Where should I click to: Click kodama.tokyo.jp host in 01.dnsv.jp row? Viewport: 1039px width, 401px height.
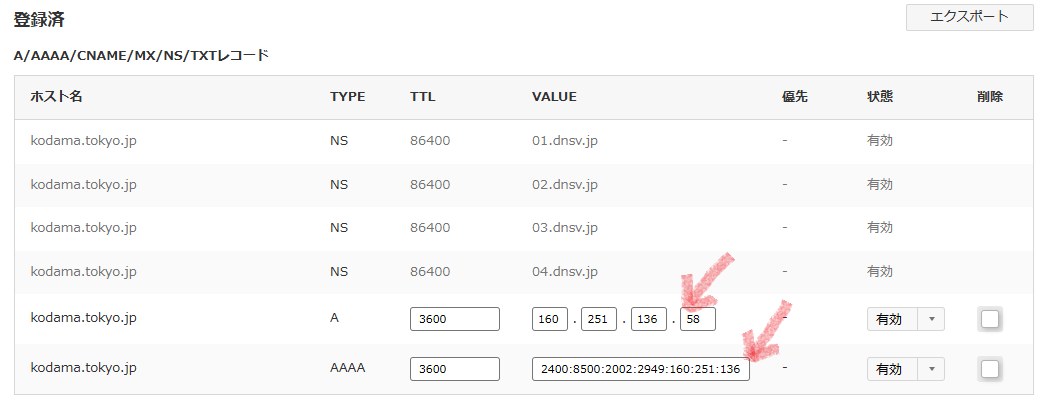83,141
